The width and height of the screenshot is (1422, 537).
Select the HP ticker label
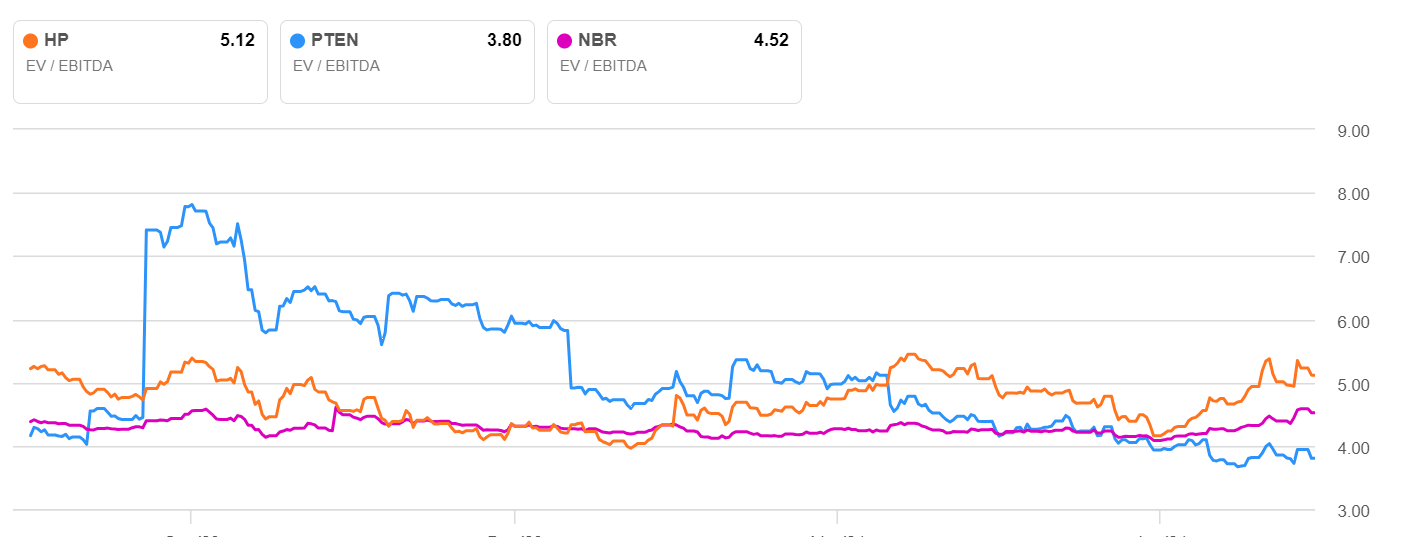pos(58,41)
